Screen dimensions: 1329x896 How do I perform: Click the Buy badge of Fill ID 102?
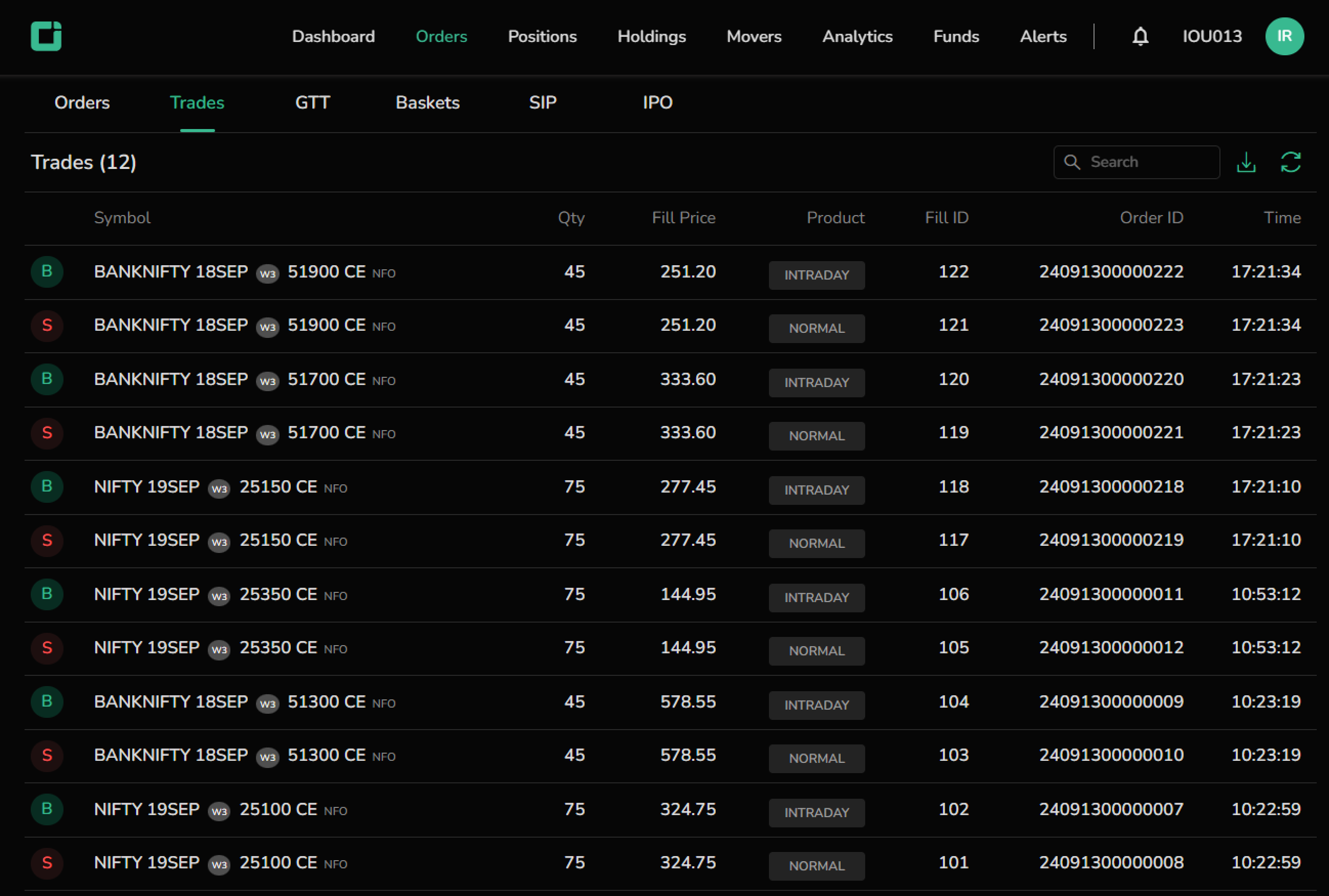47,808
